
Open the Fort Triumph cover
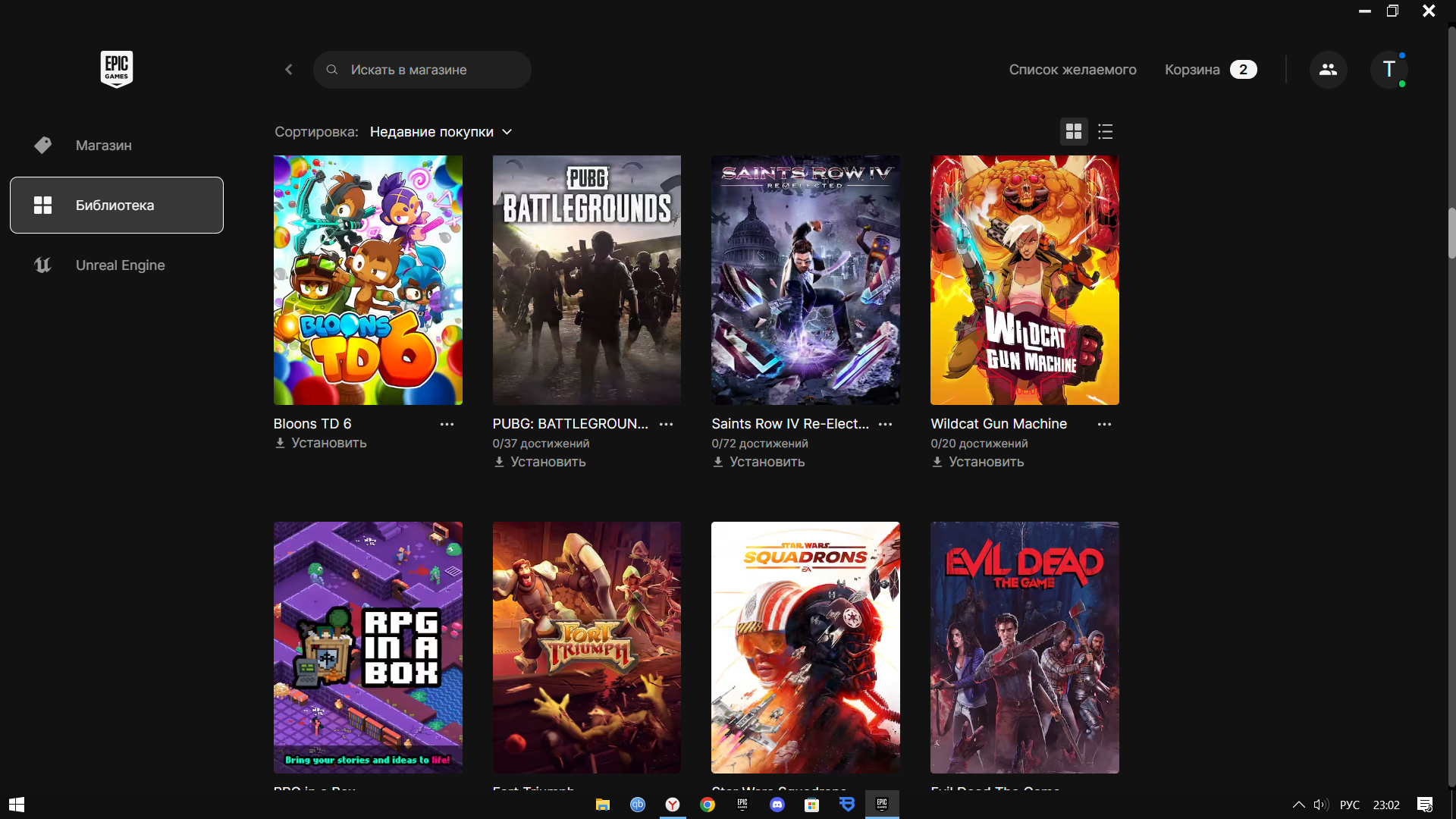(x=587, y=648)
